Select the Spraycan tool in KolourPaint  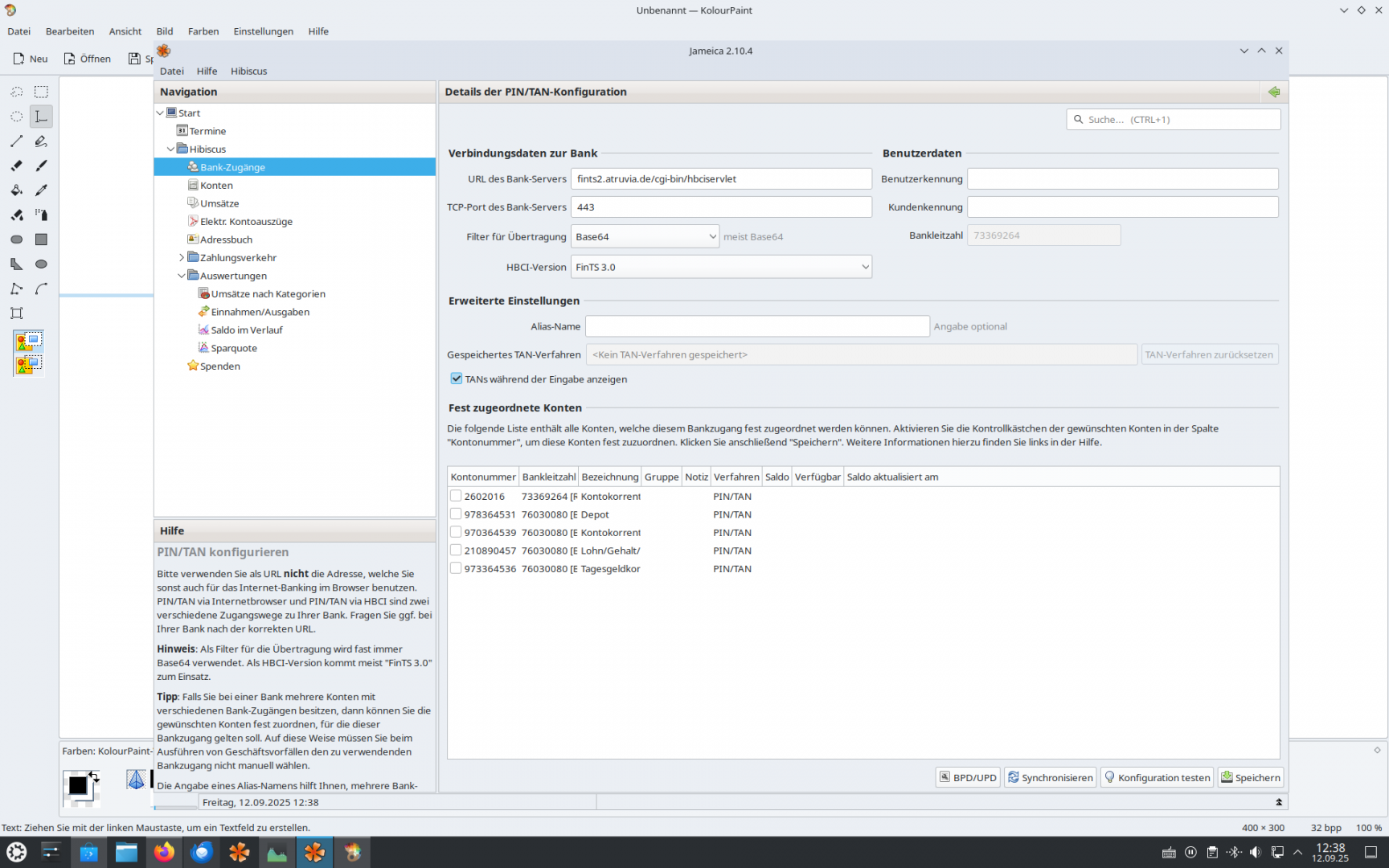coord(41,215)
